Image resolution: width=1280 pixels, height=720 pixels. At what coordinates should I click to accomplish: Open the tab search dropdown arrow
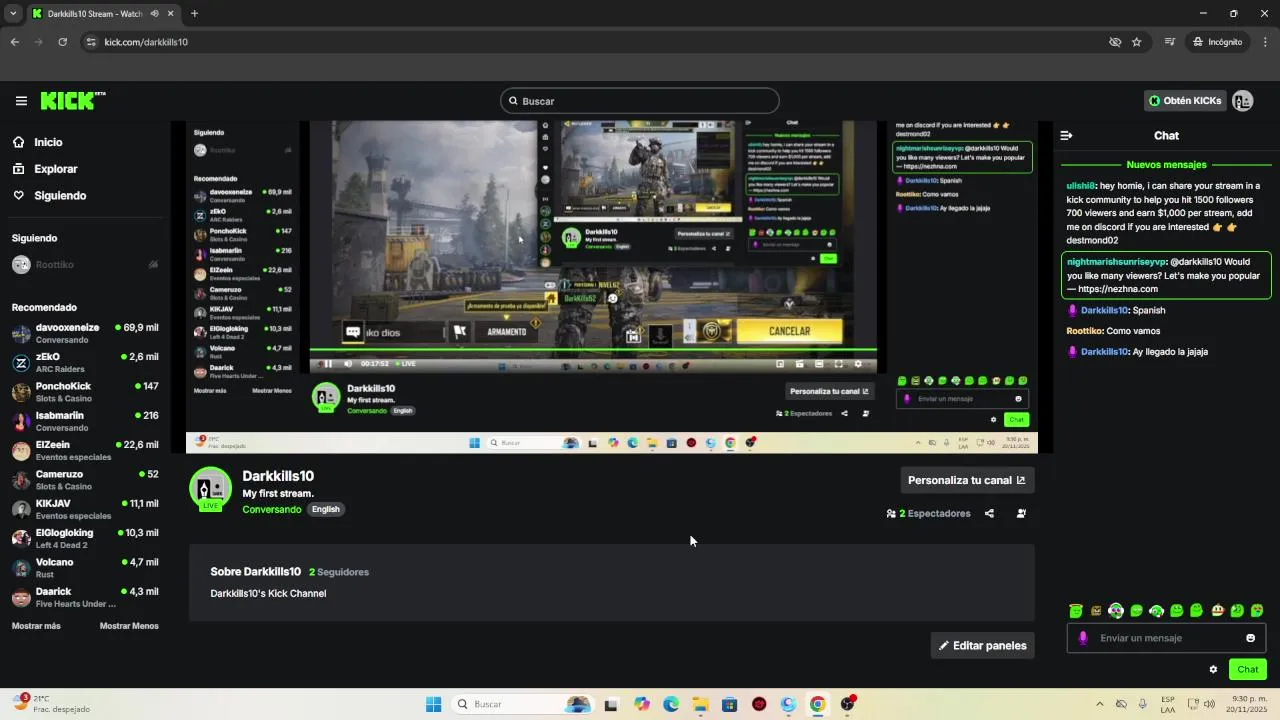tap(13, 14)
